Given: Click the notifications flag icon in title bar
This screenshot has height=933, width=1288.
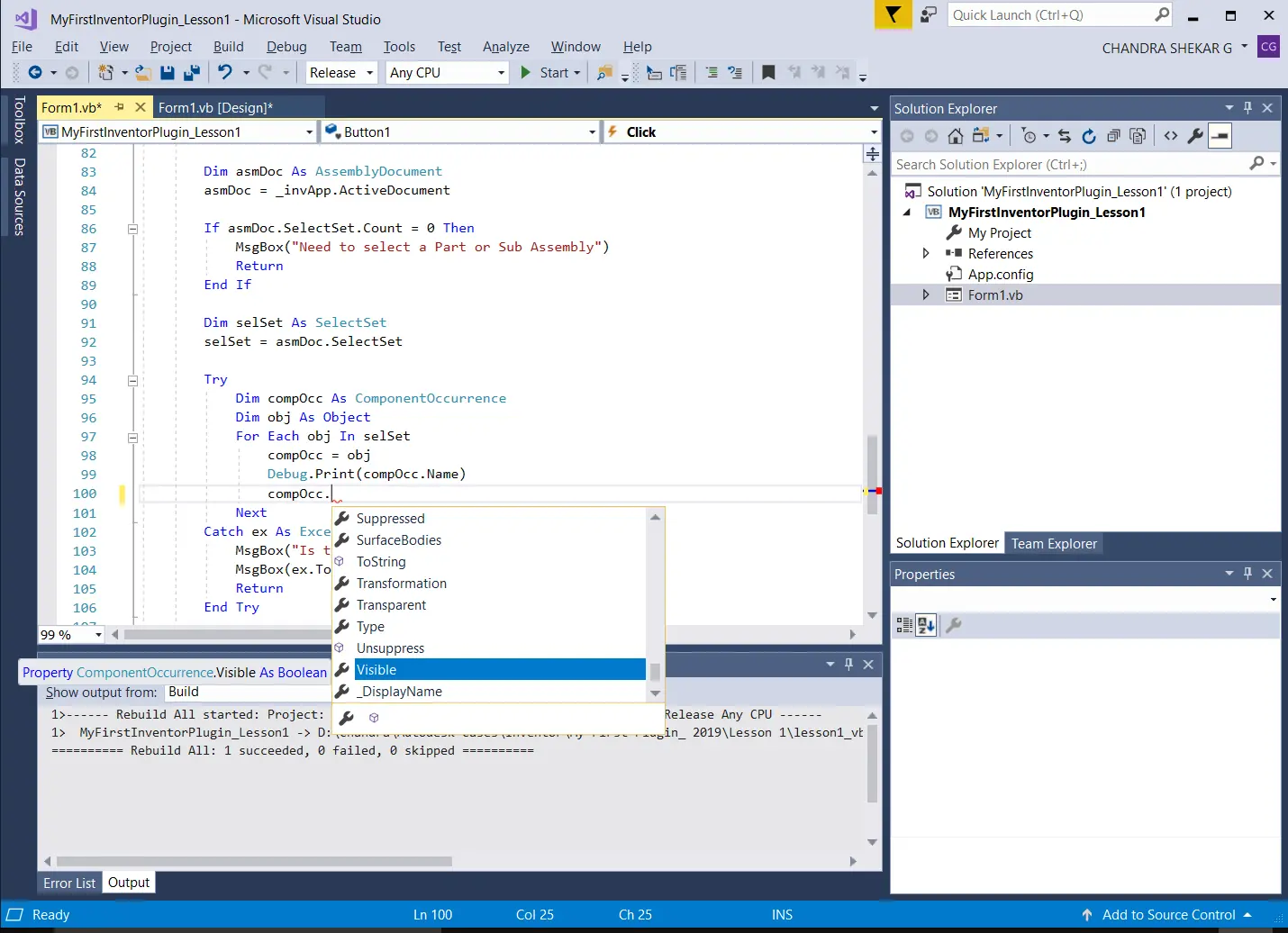Looking at the screenshot, I should [893, 14].
